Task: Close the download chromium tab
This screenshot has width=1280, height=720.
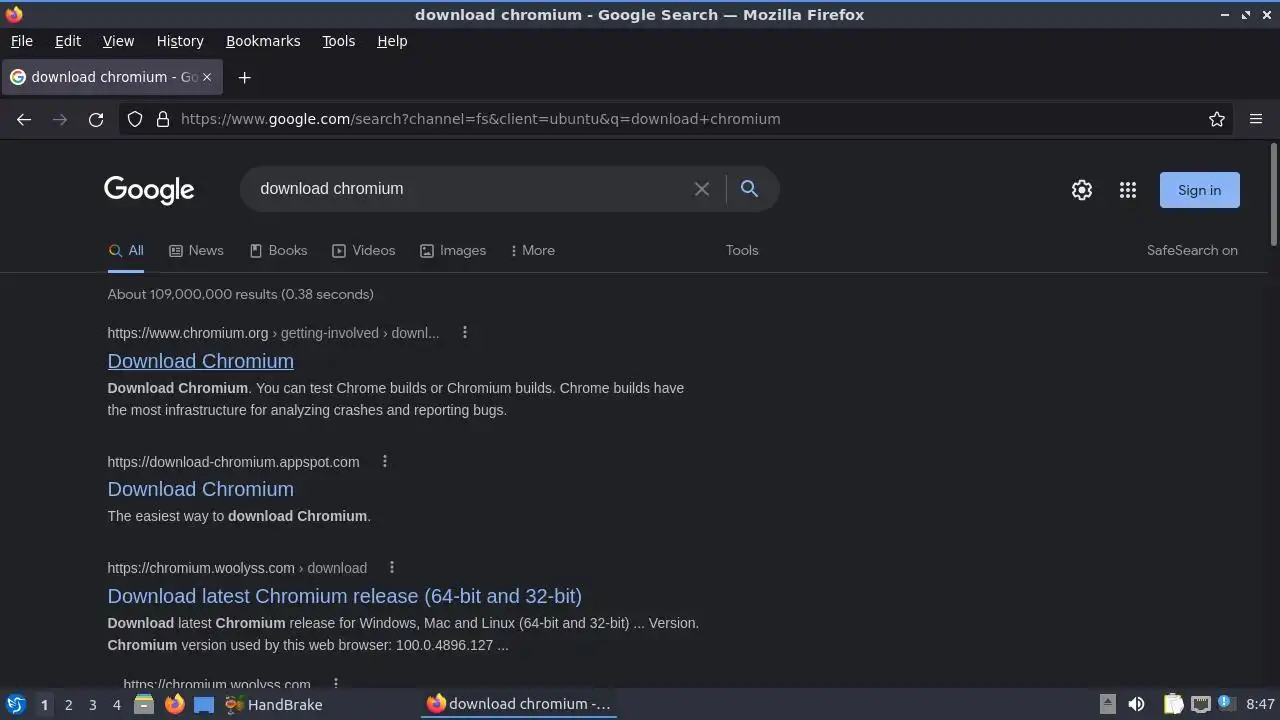Action: click(207, 77)
